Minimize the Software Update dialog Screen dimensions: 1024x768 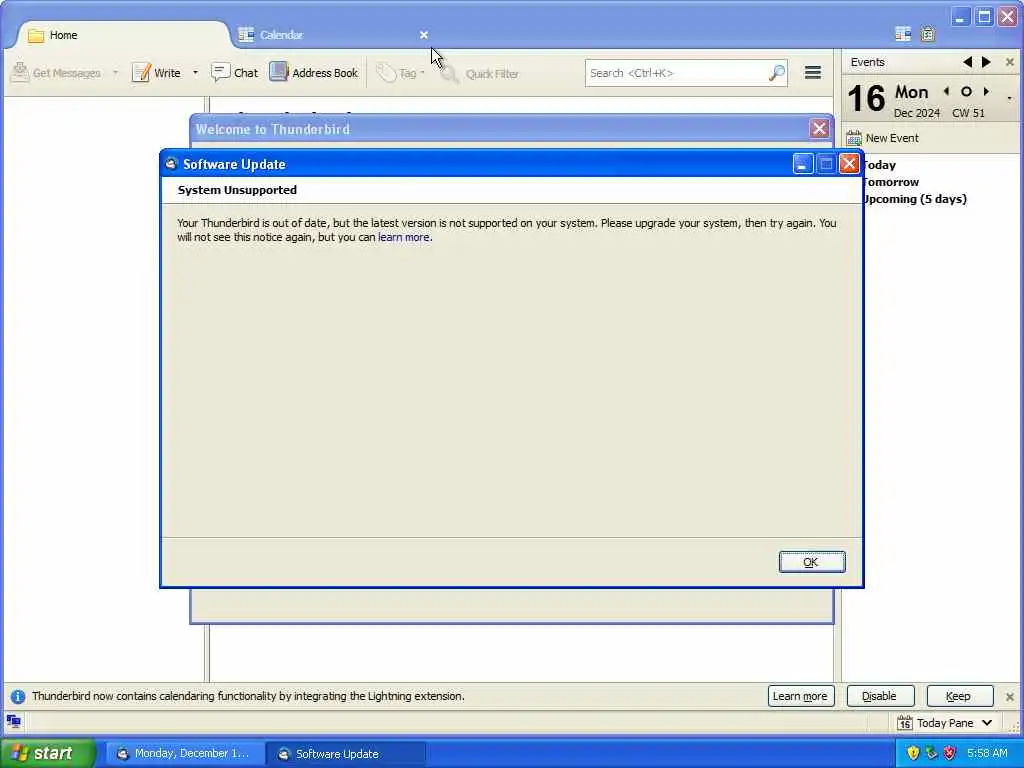coord(803,164)
